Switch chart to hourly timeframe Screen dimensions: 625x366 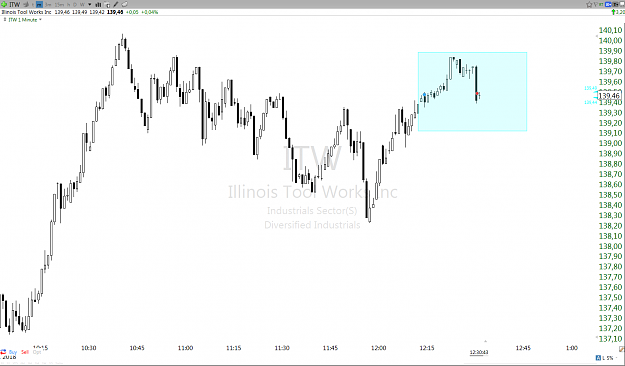coord(69,4)
